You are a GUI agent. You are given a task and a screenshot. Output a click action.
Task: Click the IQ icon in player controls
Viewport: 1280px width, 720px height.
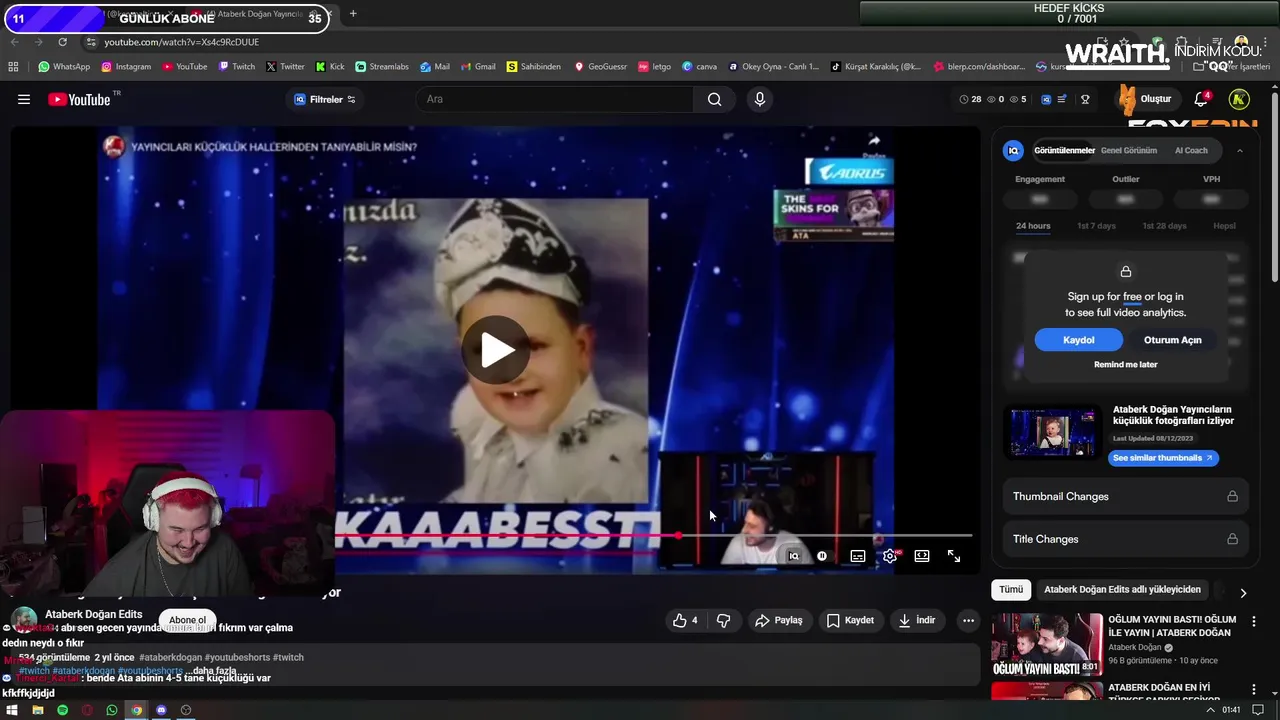(x=794, y=556)
